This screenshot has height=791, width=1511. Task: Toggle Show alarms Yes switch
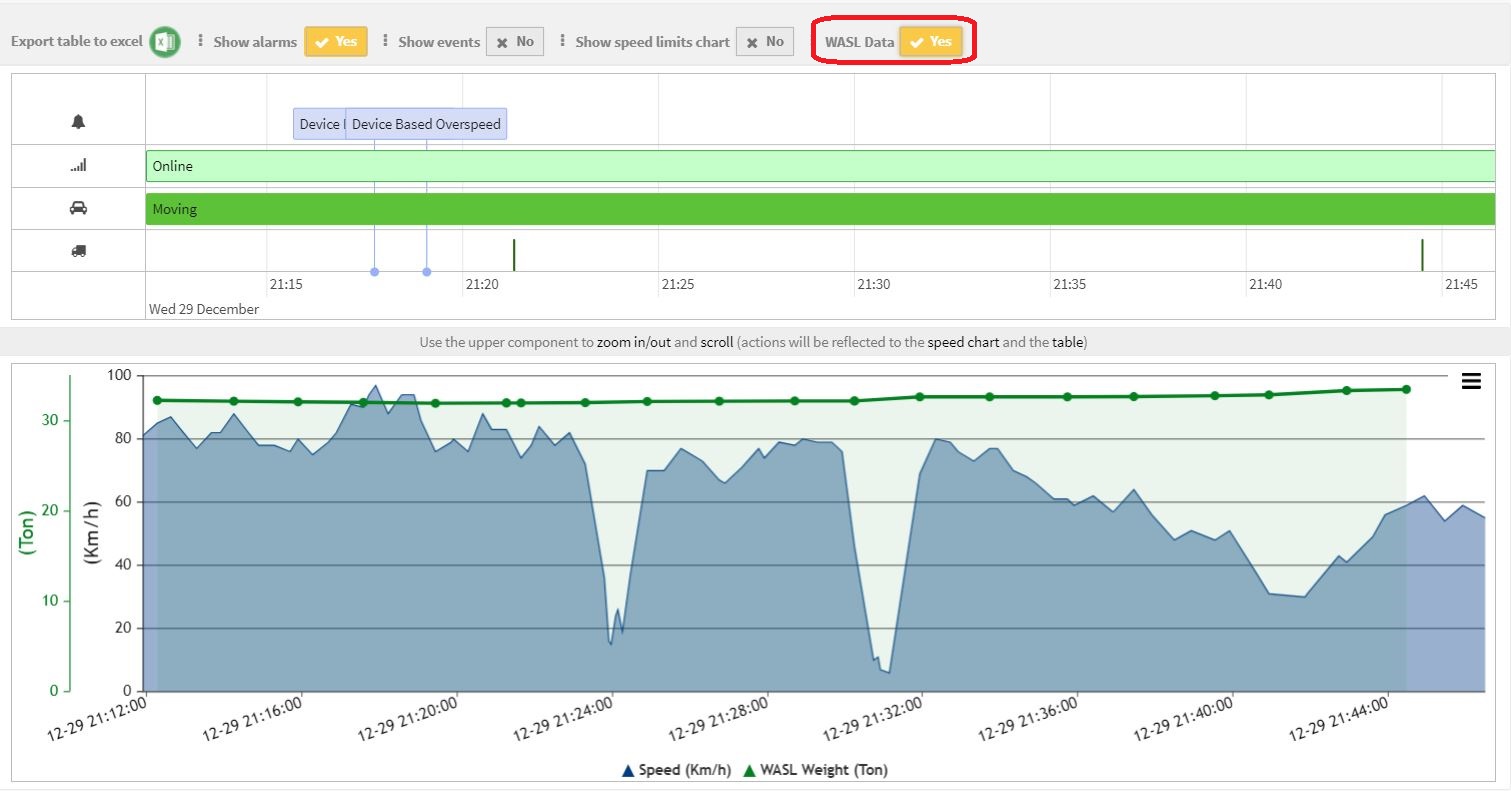(x=336, y=42)
